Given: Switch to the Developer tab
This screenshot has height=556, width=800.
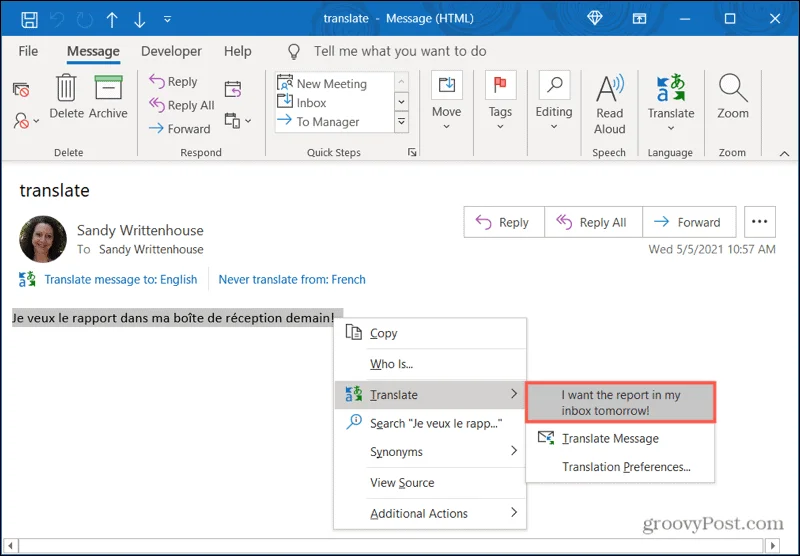Looking at the screenshot, I should [171, 51].
